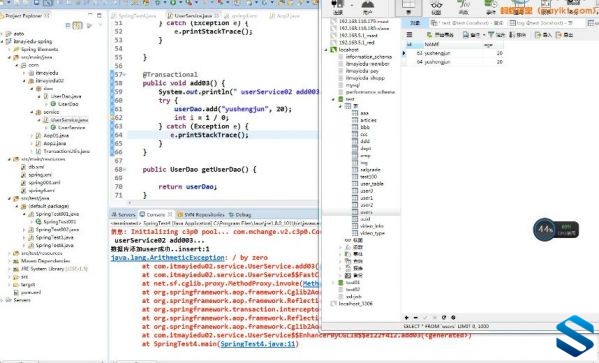Image resolution: width=599 pixels, height=363 pixels.
Task: Collapse the src/test/java folder node
Action: click(10, 198)
